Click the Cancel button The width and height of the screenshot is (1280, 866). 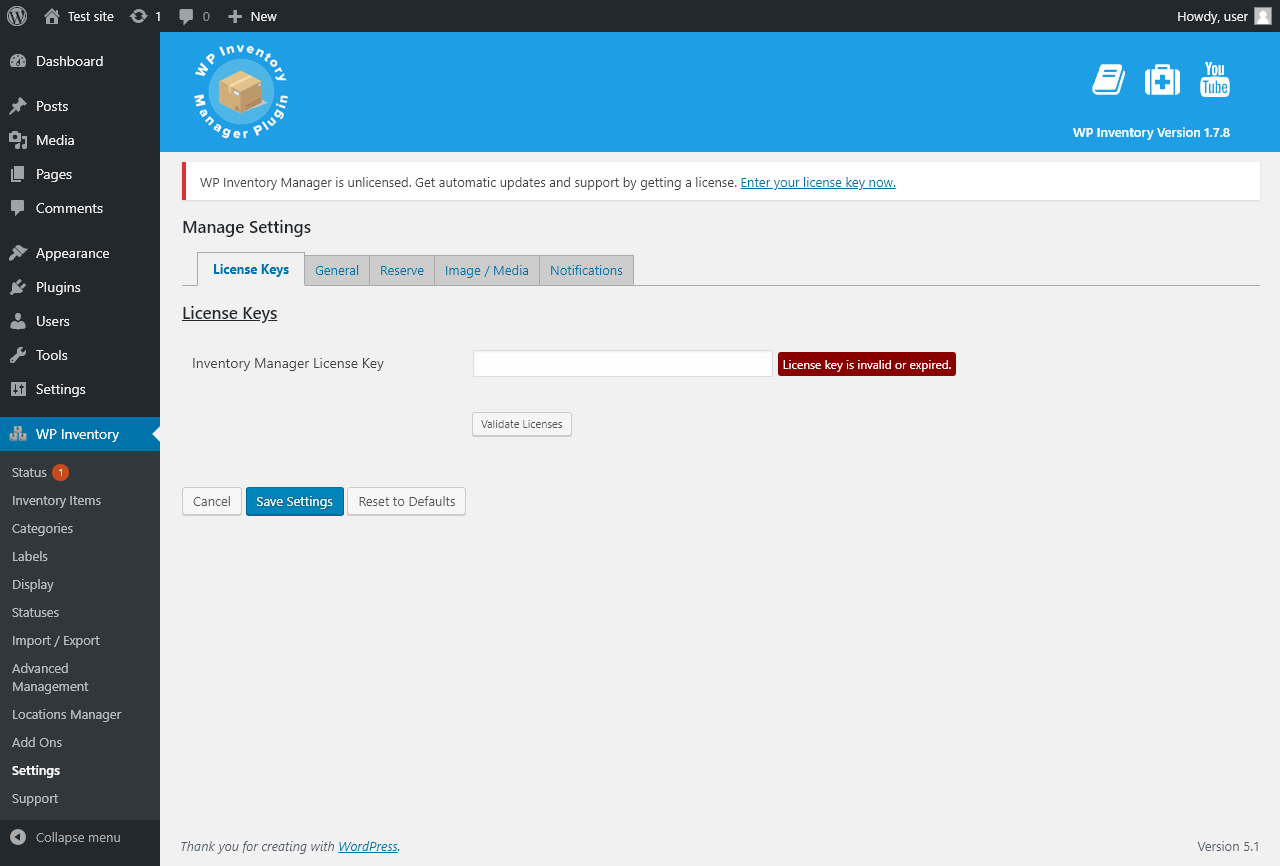[212, 501]
